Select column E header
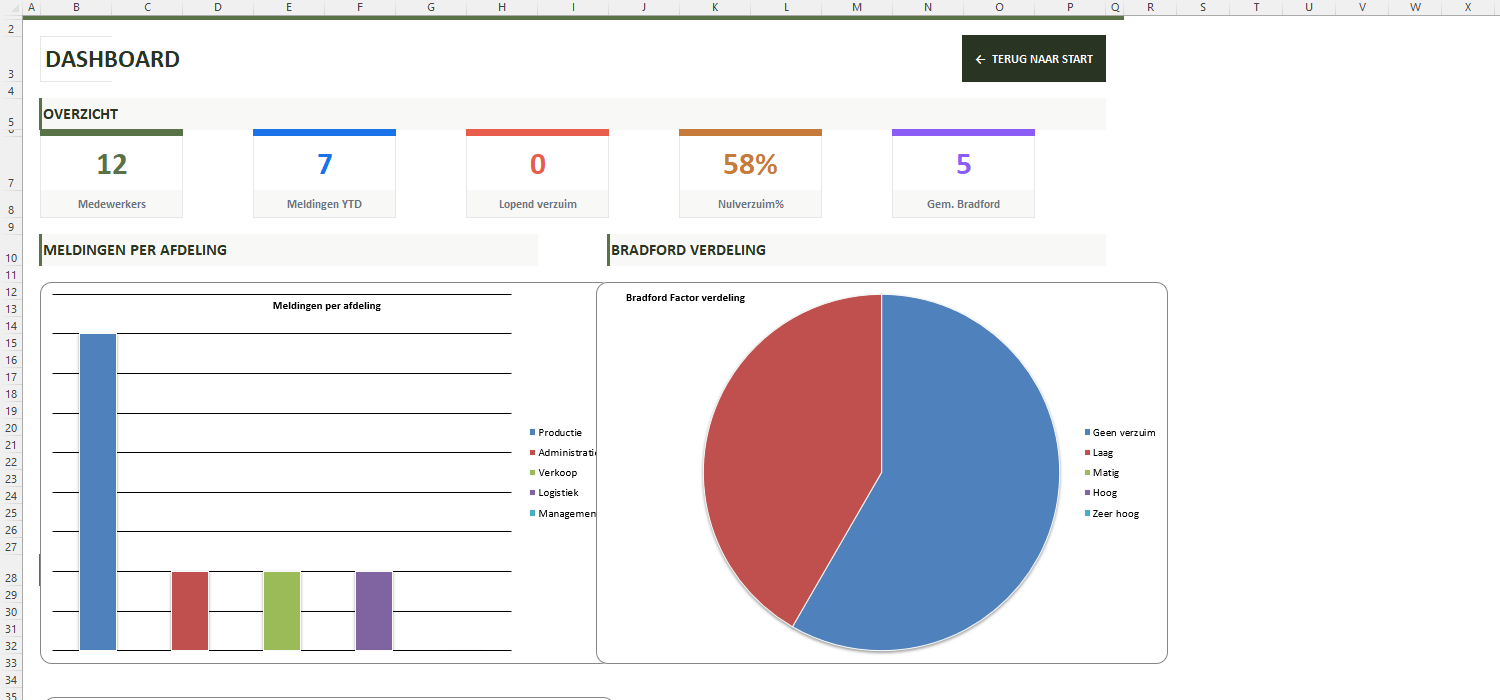This screenshot has height=700, width=1500. coord(289,7)
